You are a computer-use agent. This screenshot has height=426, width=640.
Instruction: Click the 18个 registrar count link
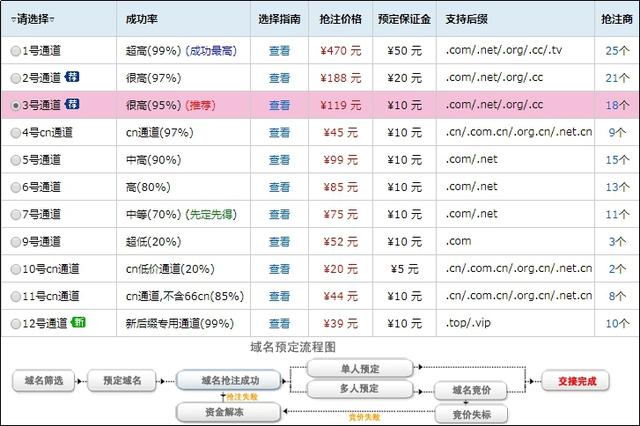617,106
